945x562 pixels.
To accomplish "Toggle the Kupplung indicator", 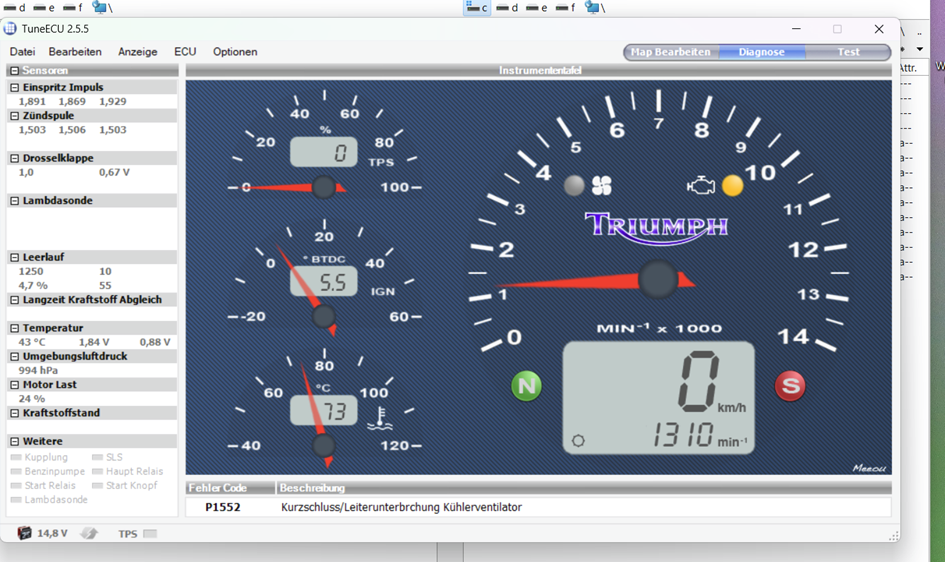I will [x=16, y=457].
